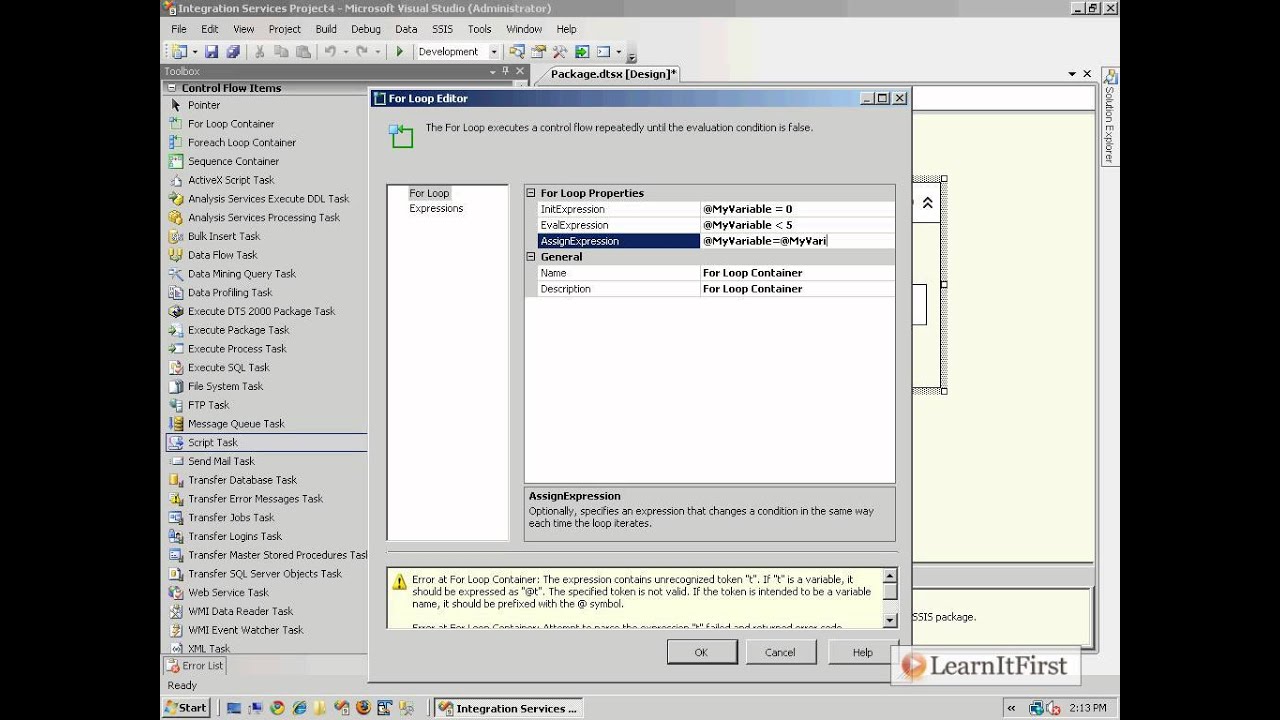Screen dimensions: 1280x720
Task: Open the Redo history dropdown arrow
Action: tap(377, 52)
